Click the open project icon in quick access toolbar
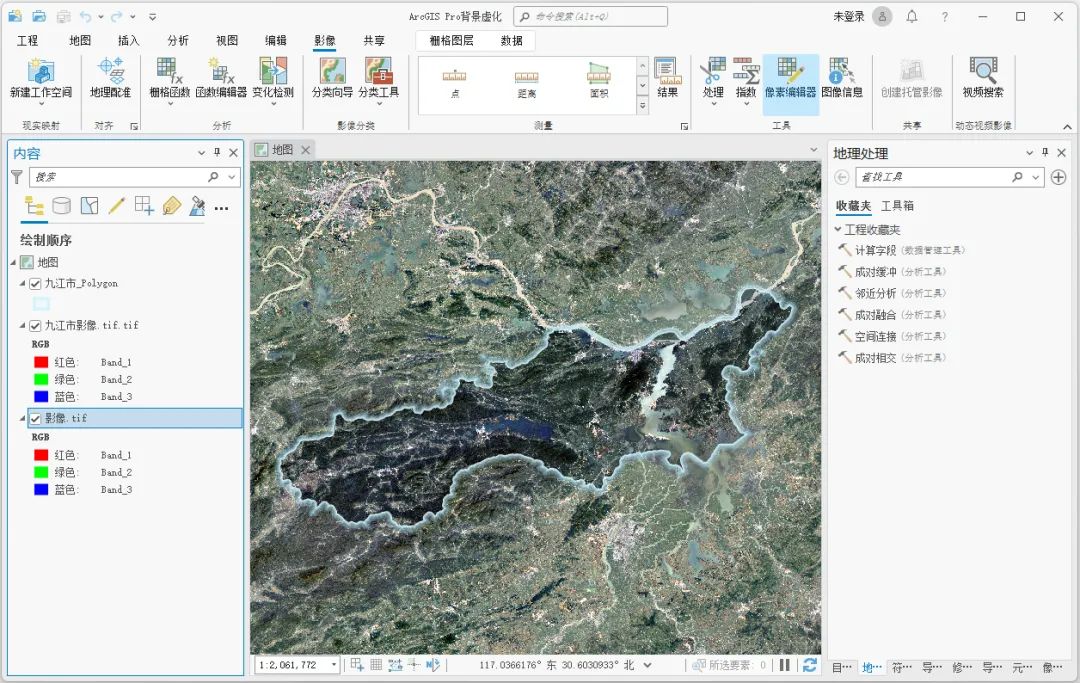The width and height of the screenshot is (1080, 683). (x=39, y=16)
